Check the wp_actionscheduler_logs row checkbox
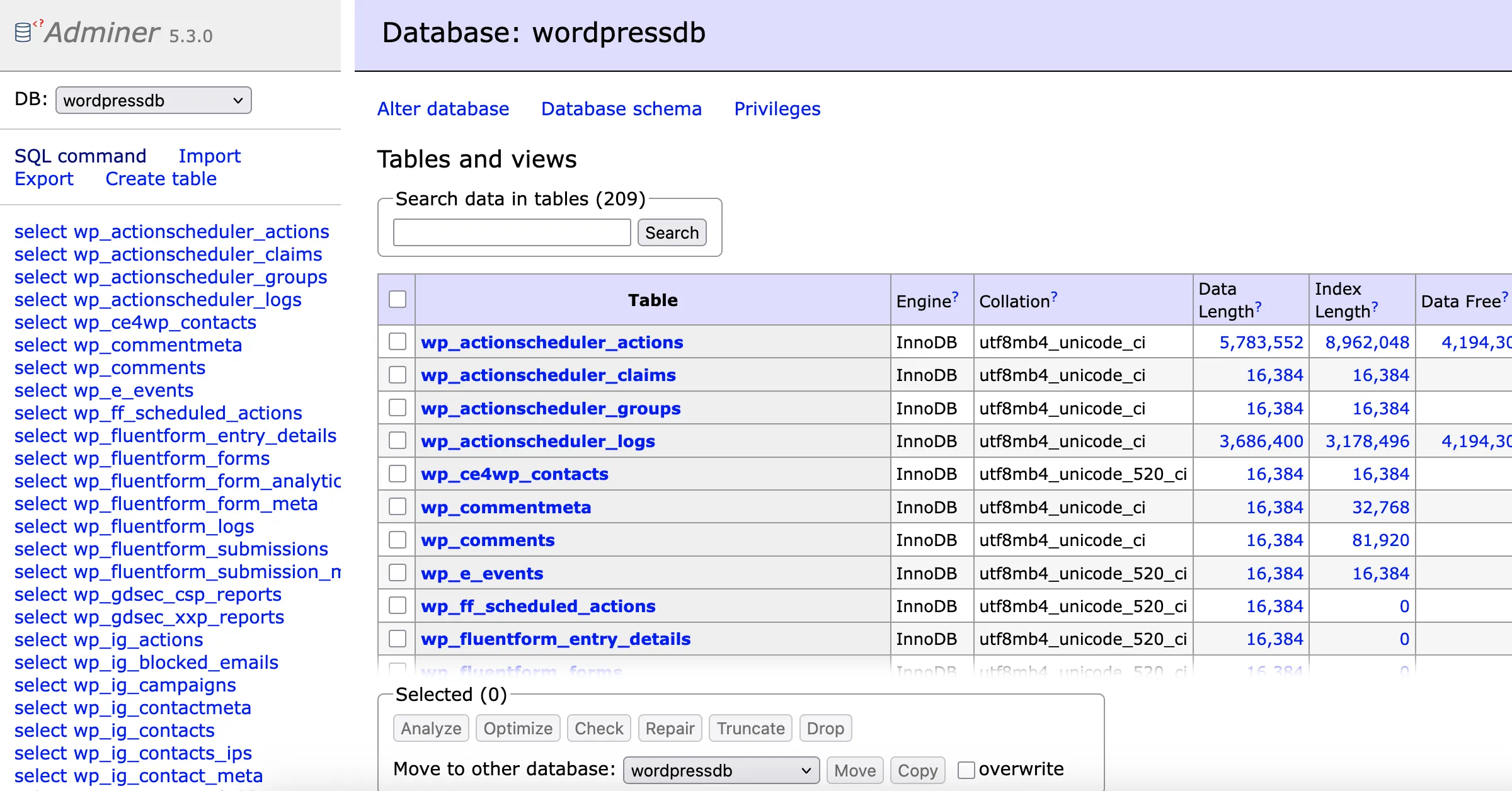The width and height of the screenshot is (1512, 791). pos(398,440)
